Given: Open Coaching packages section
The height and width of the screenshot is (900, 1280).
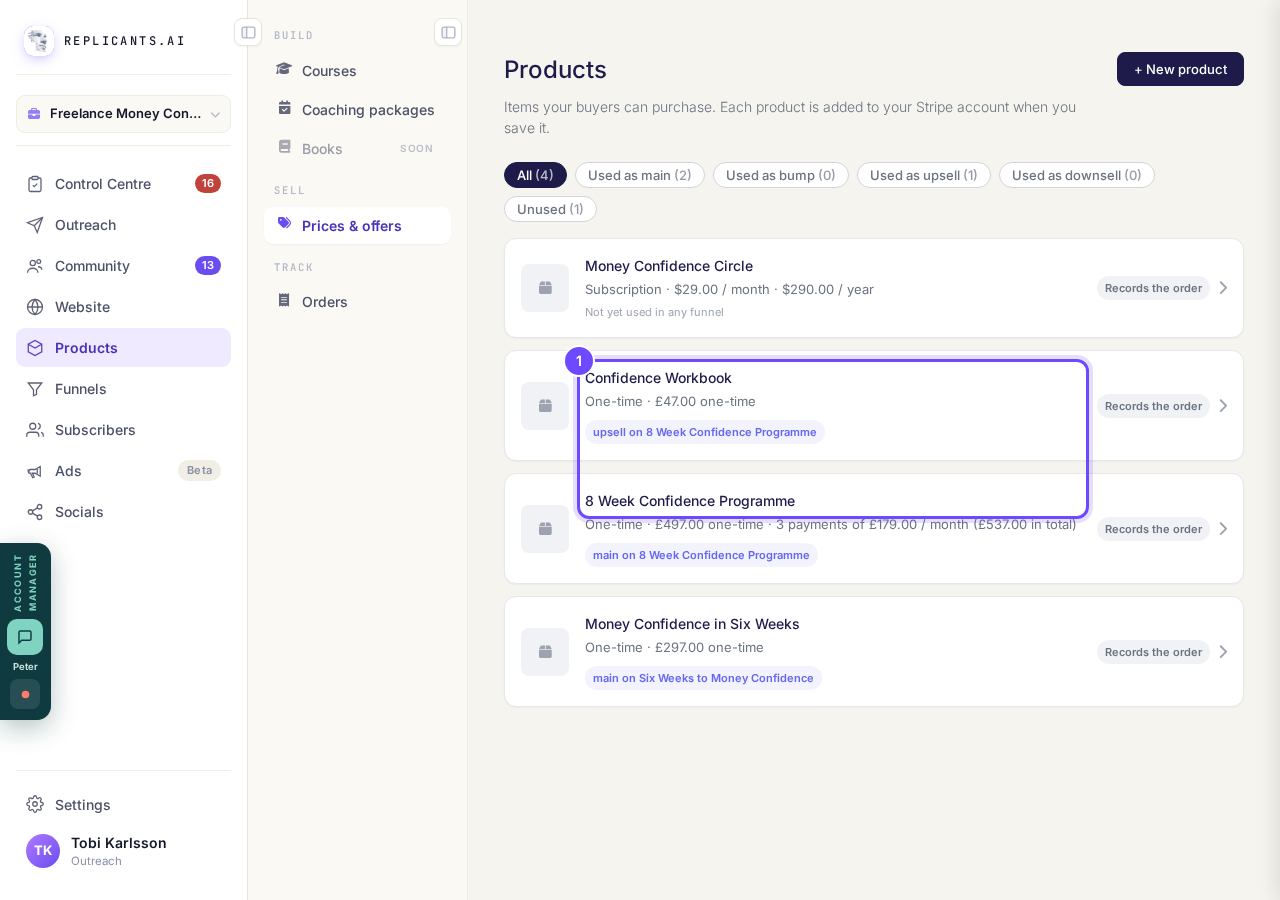Looking at the screenshot, I should click(x=357, y=109).
